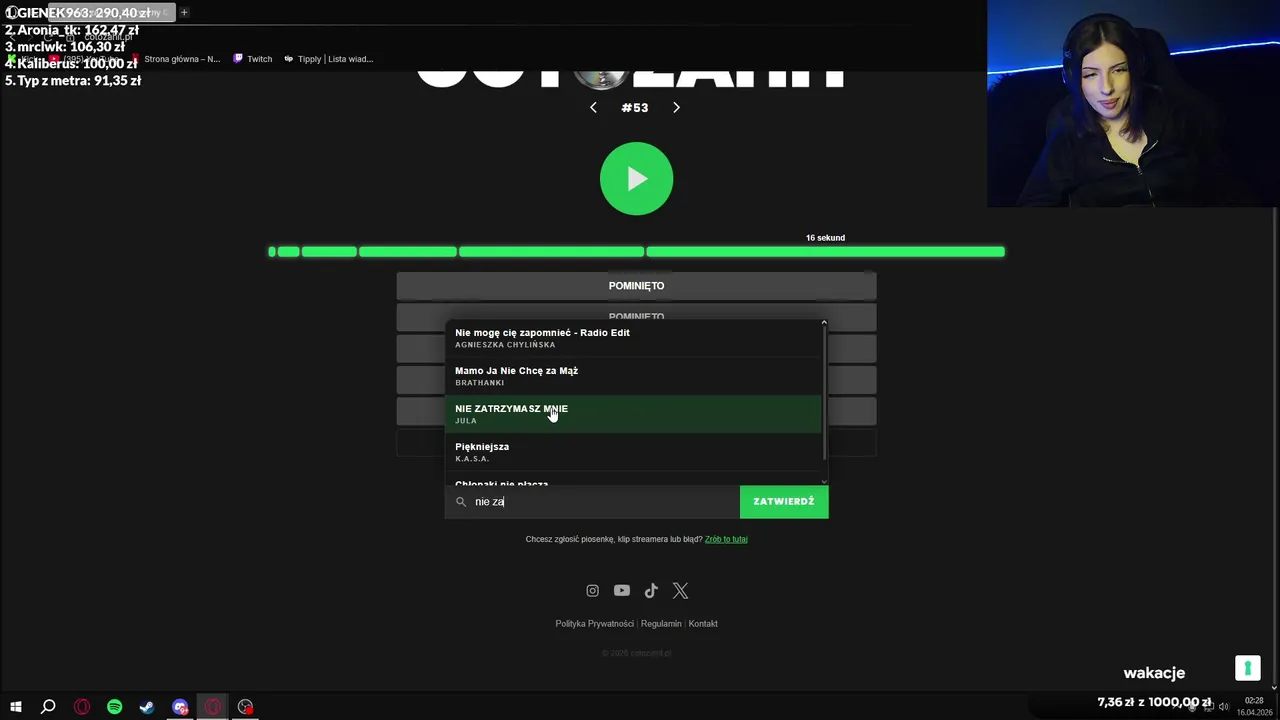Open Discord from the taskbar

pos(180,707)
